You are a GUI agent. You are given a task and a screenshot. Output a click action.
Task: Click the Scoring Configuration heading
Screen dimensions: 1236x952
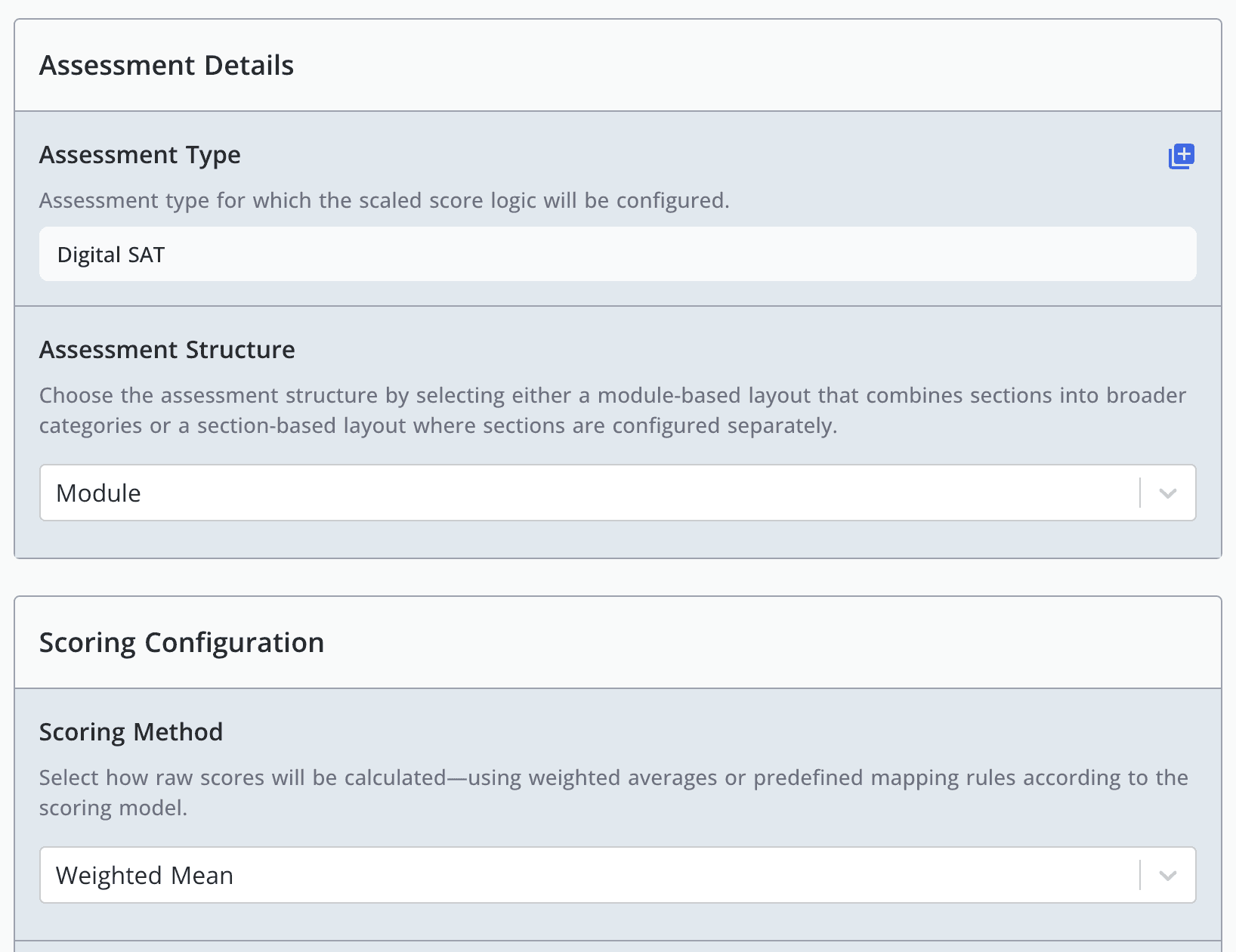tap(181, 643)
